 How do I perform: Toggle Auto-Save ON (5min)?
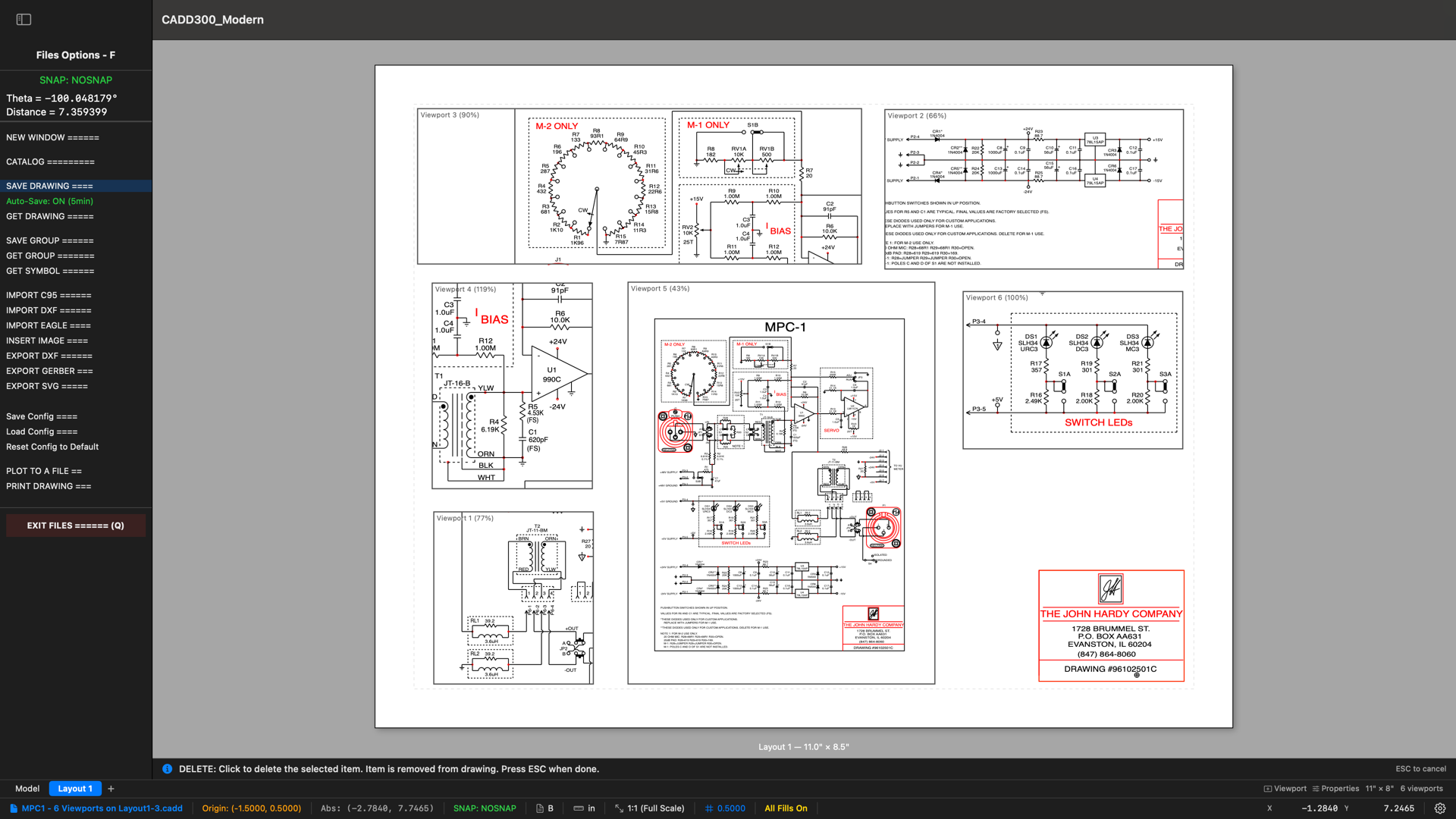(76, 201)
